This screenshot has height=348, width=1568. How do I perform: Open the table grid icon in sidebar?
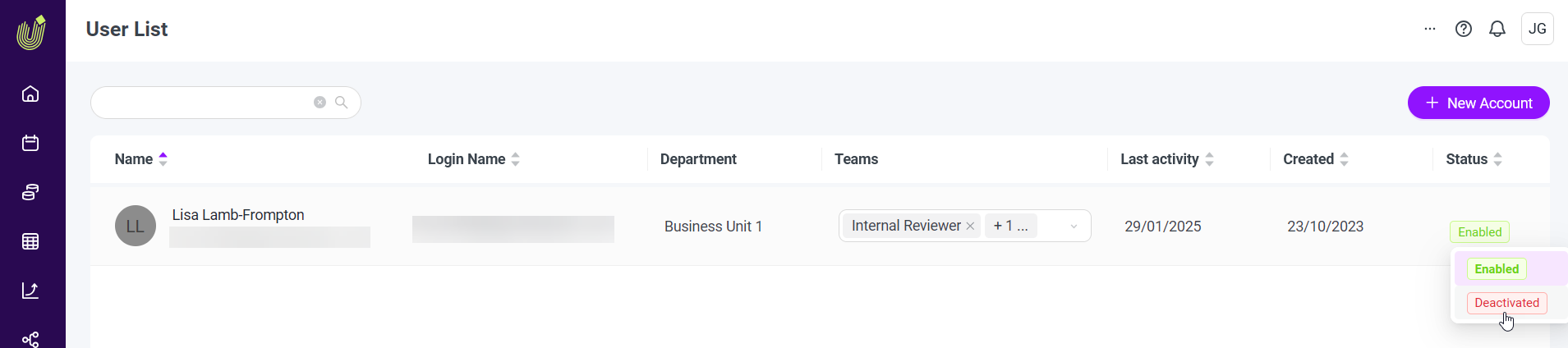(x=30, y=241)
